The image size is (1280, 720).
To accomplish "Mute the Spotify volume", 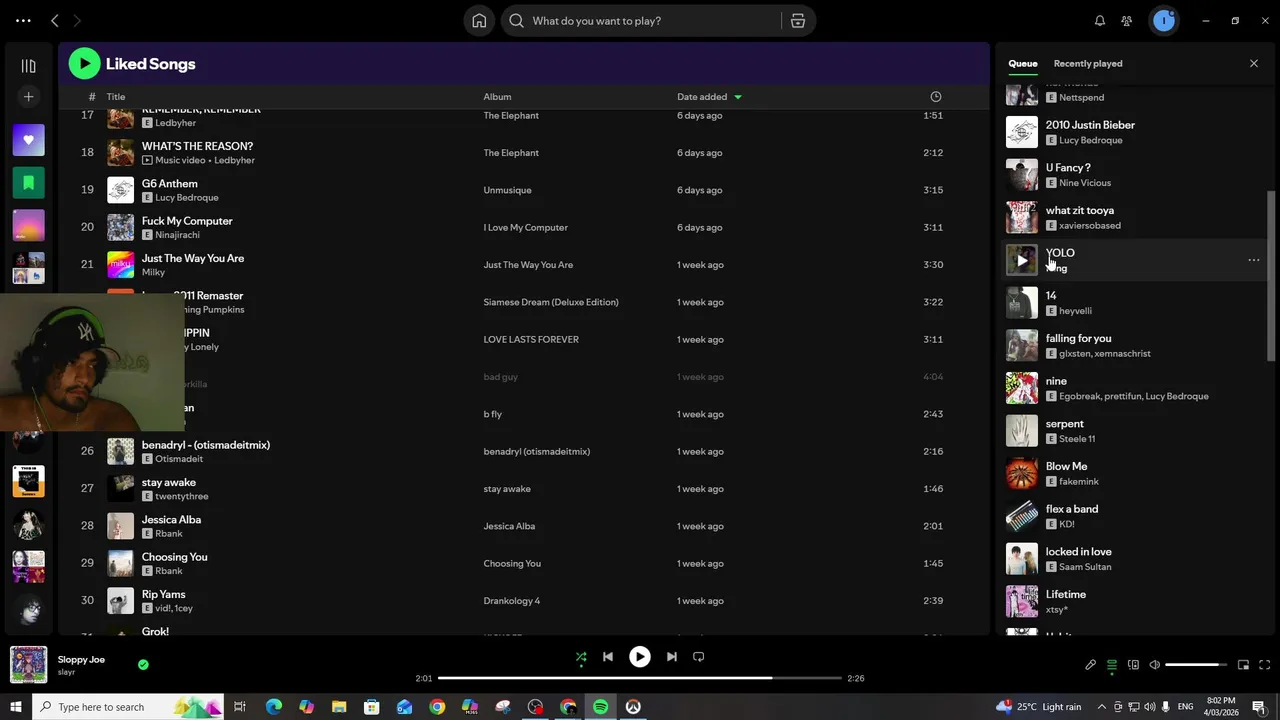I will (1154, 665).
